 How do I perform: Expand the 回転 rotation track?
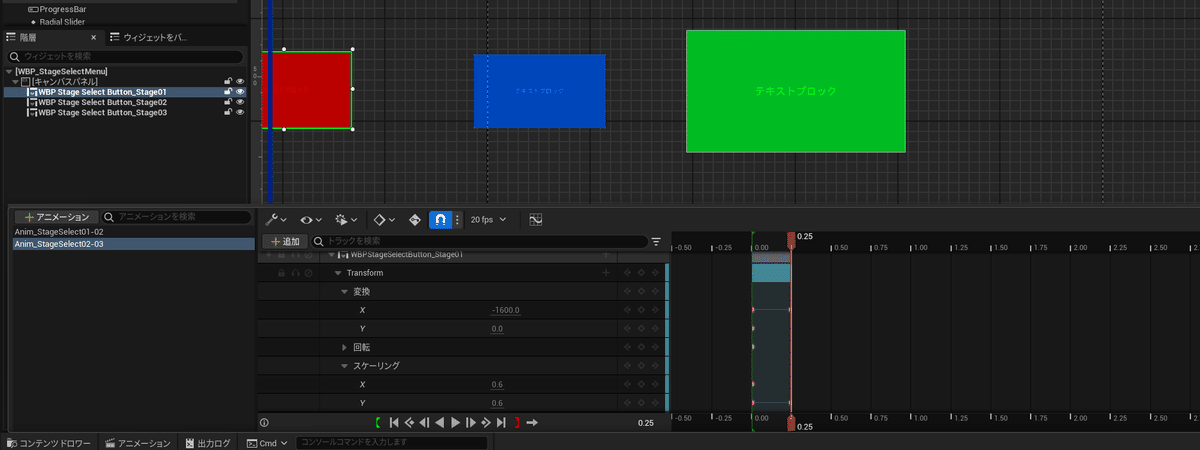345,347
